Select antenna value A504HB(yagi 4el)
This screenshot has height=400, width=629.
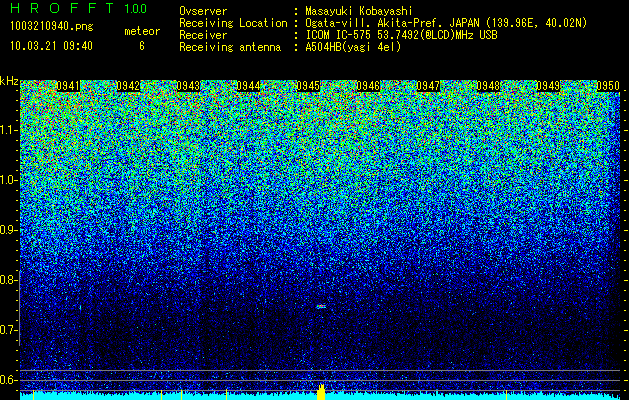pyautogui.click(x=353, y=47)
